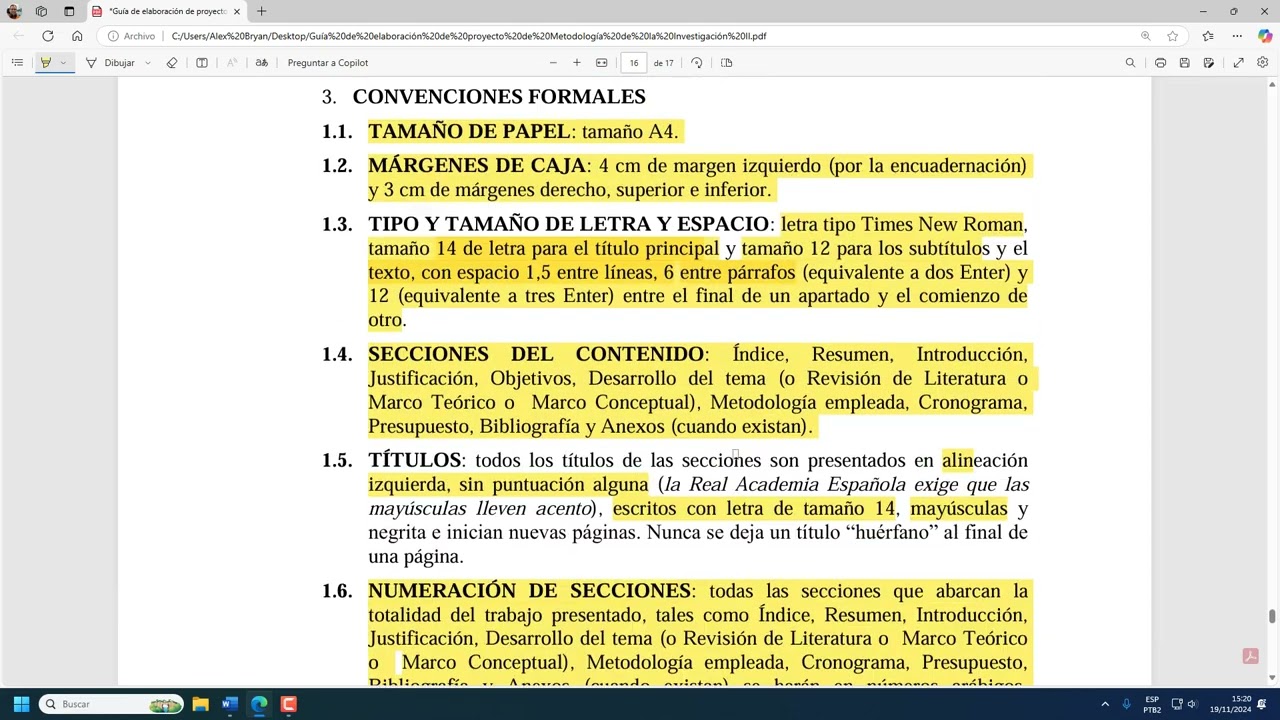Save the PDF as a copy
Image resolution: width=1280 pixels, height=720 pixels.
pyautogui.click(x=1209, y=62)
